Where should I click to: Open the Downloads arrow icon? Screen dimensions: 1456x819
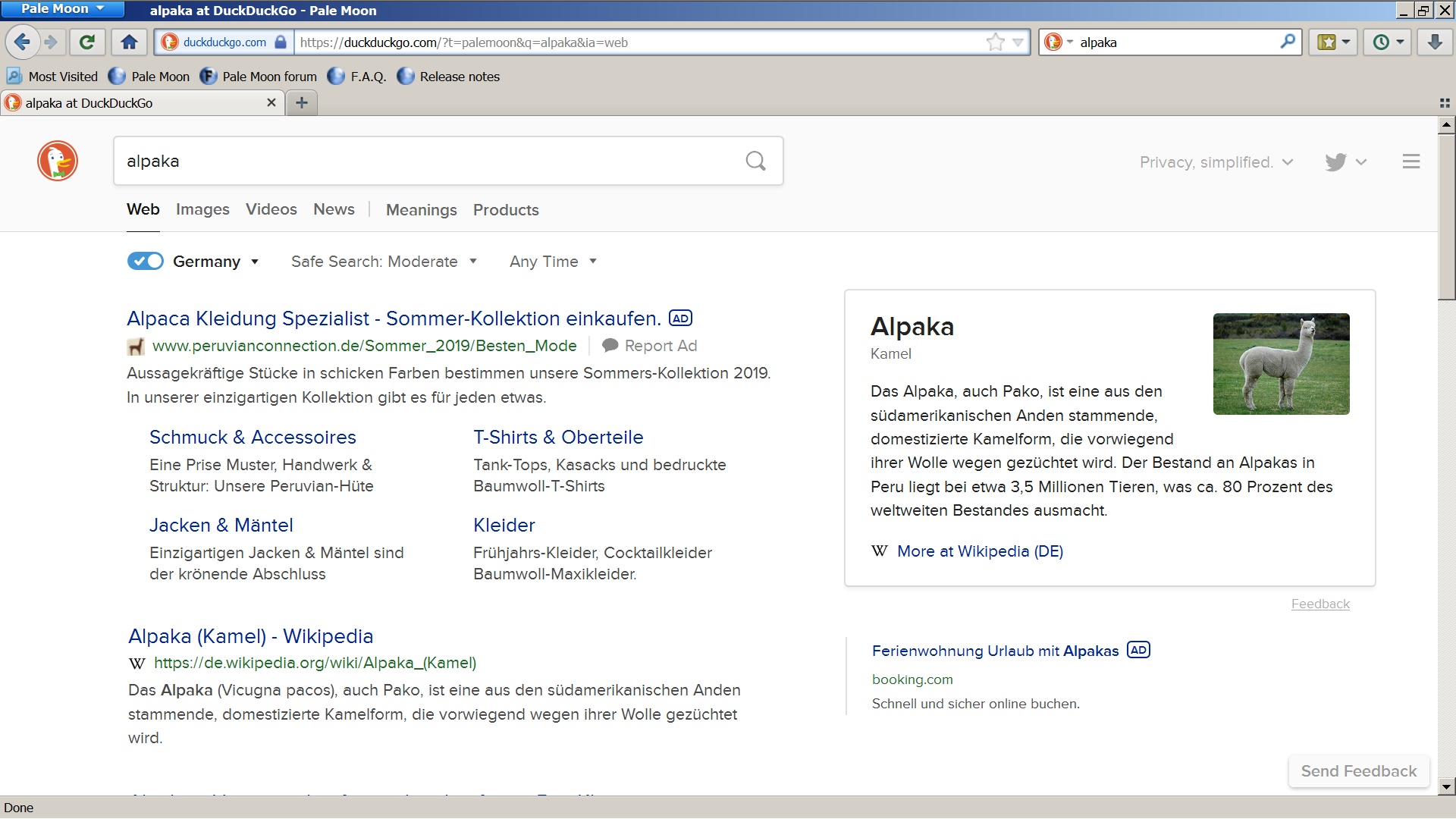(1434, 42)
